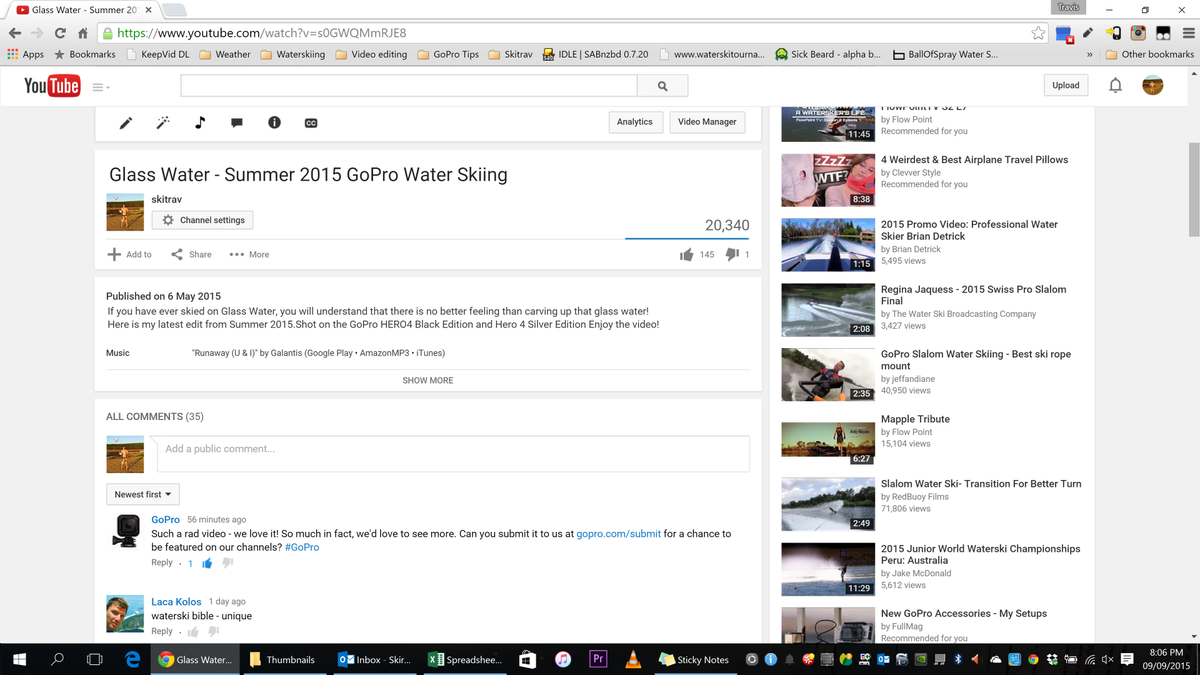Click the Cards info icon
1200x675 pixels.
coord(274,122)
